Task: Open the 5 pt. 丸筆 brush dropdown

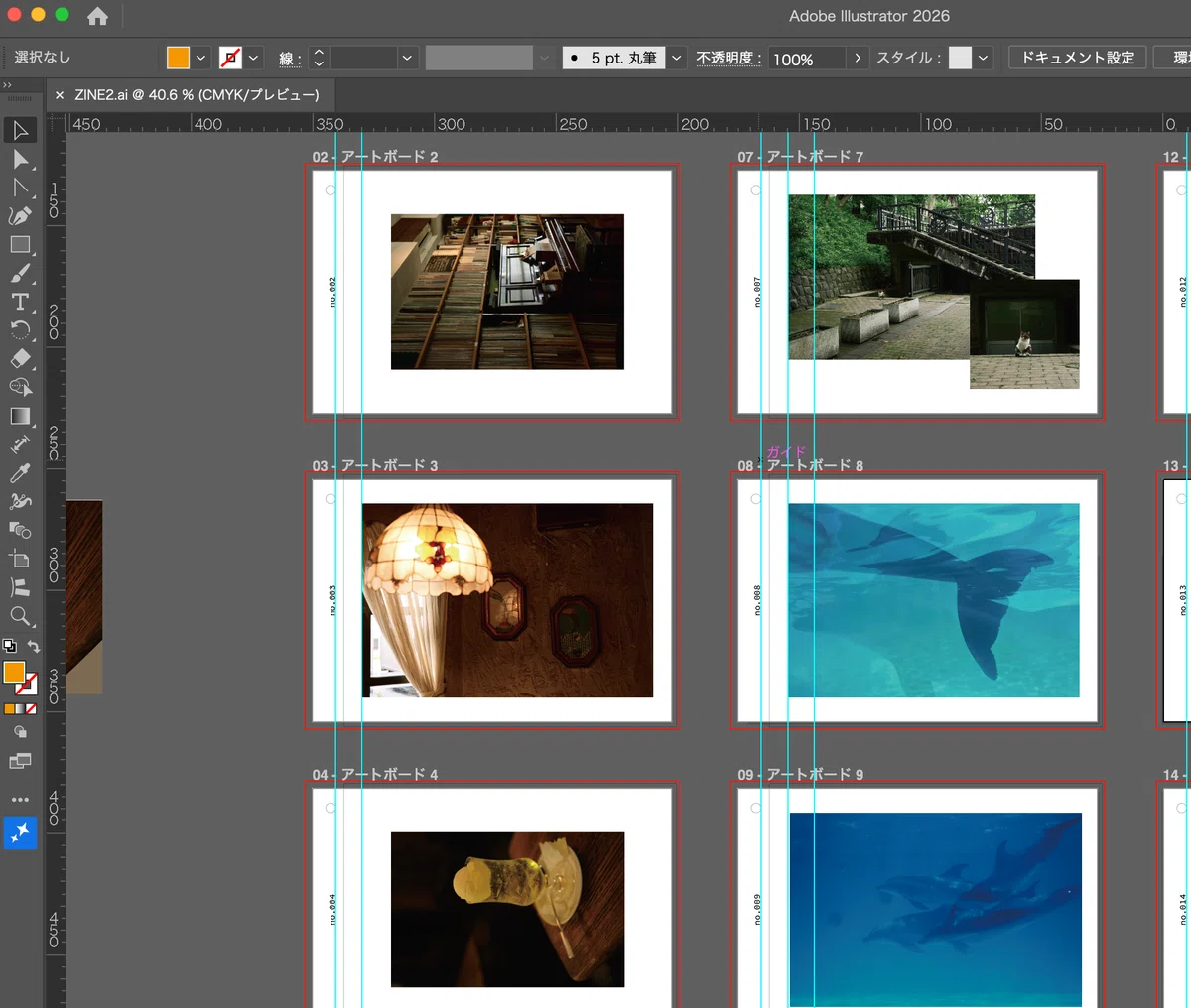Action: 677,58
